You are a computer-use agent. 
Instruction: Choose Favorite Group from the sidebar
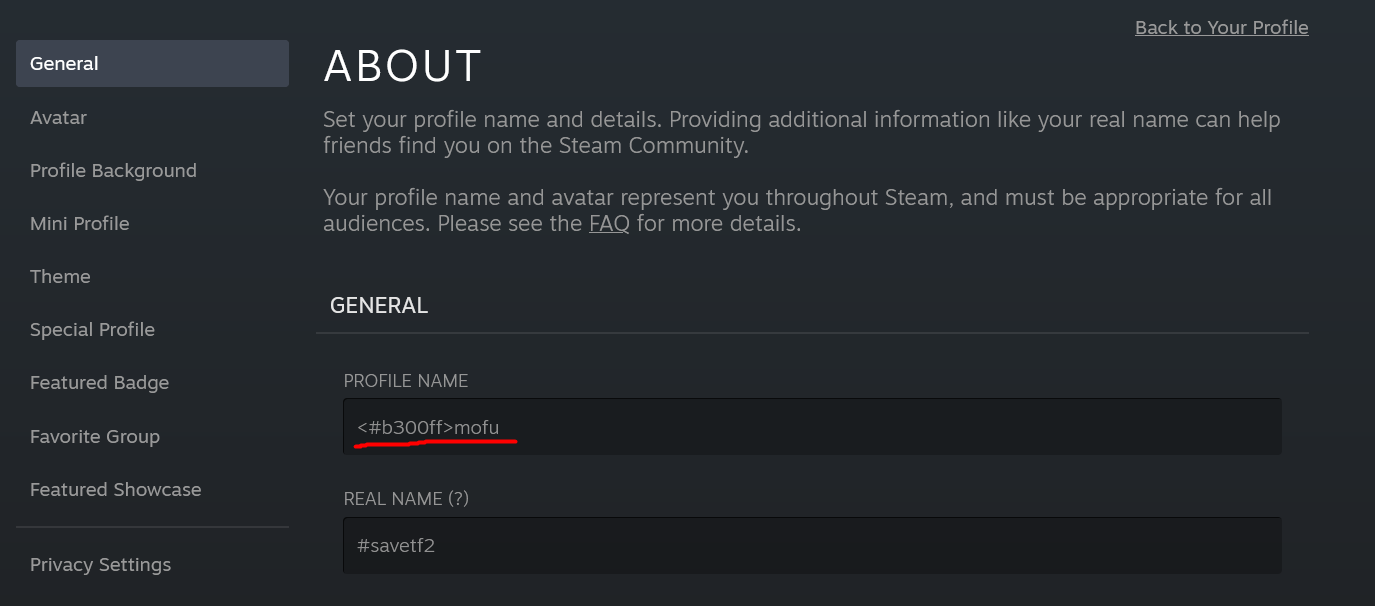95,437
